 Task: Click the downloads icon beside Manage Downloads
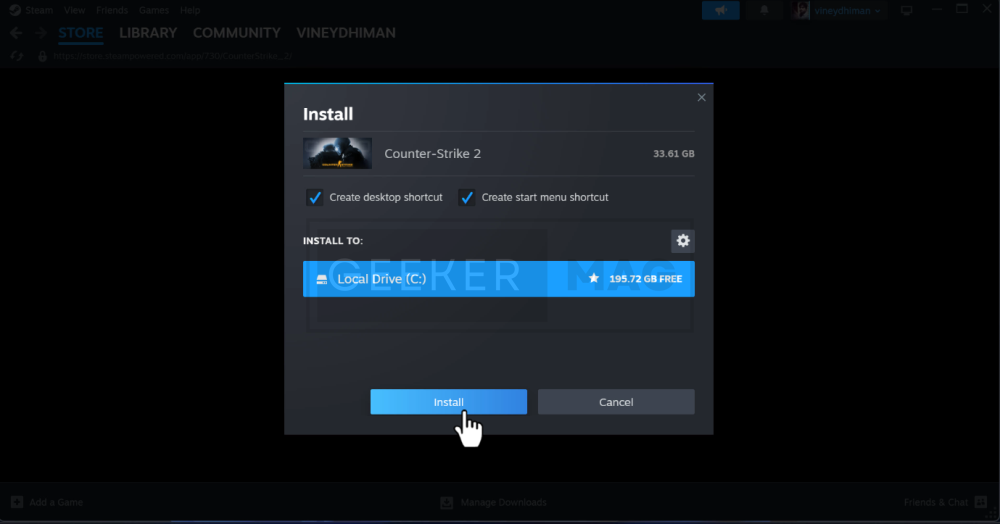pyautogui.click(x=446, y=502)
